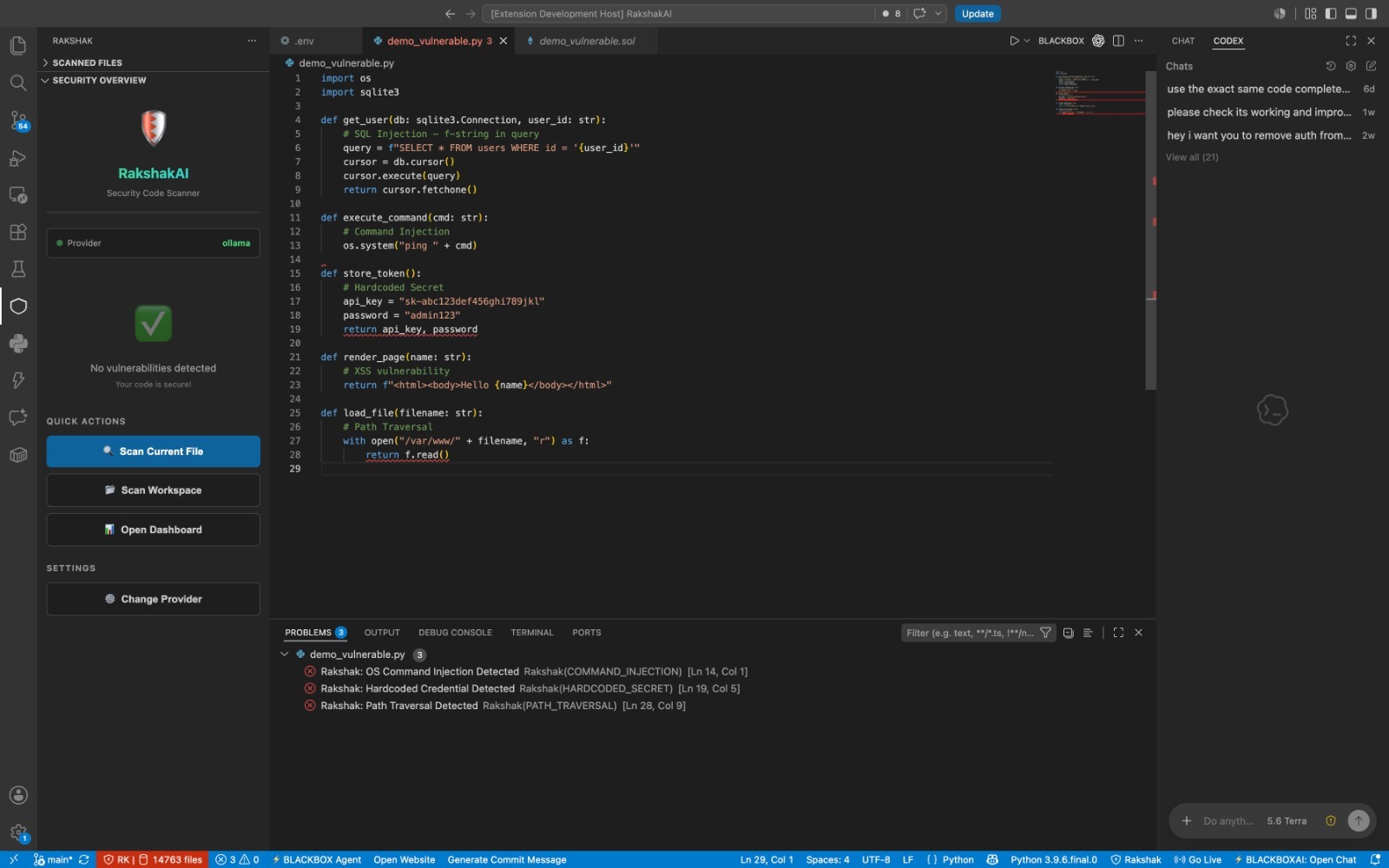This screenshot has width=1389, height=868.
Task: Click the Copilot status icon in status bar
Action: (992, 859)
